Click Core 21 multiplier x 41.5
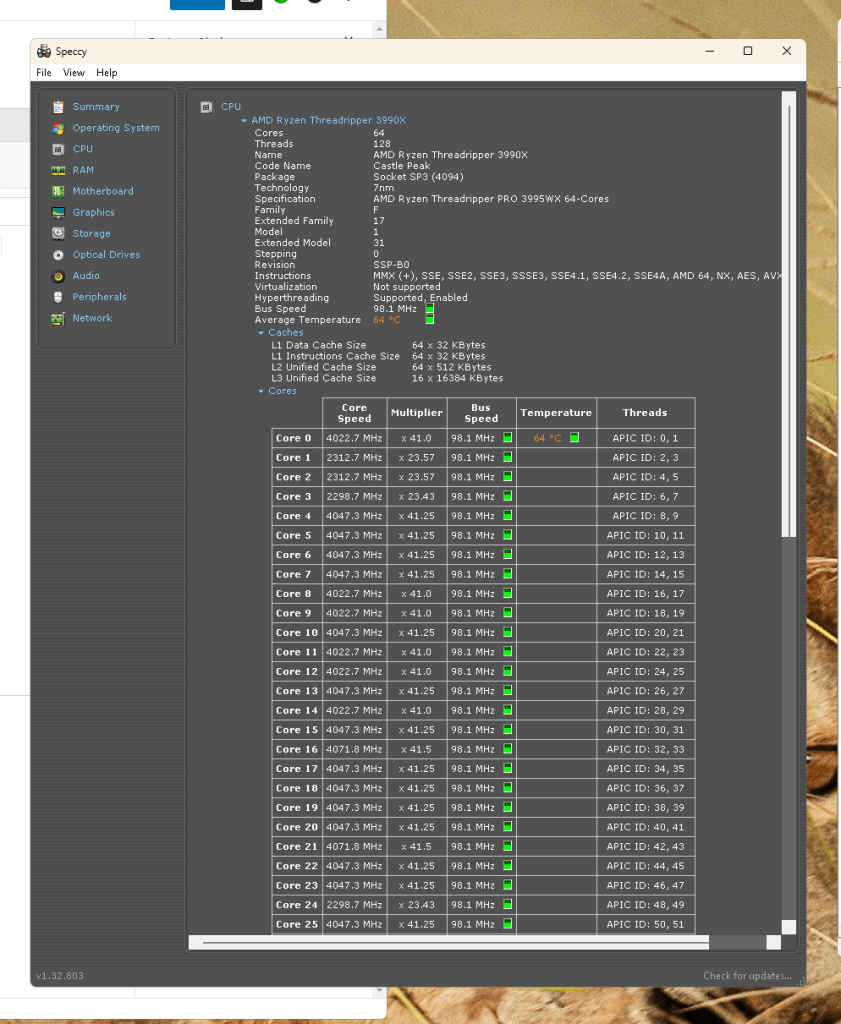Image resolution: width=841 pixels, height=1024 pixels. tap(417, 846)
